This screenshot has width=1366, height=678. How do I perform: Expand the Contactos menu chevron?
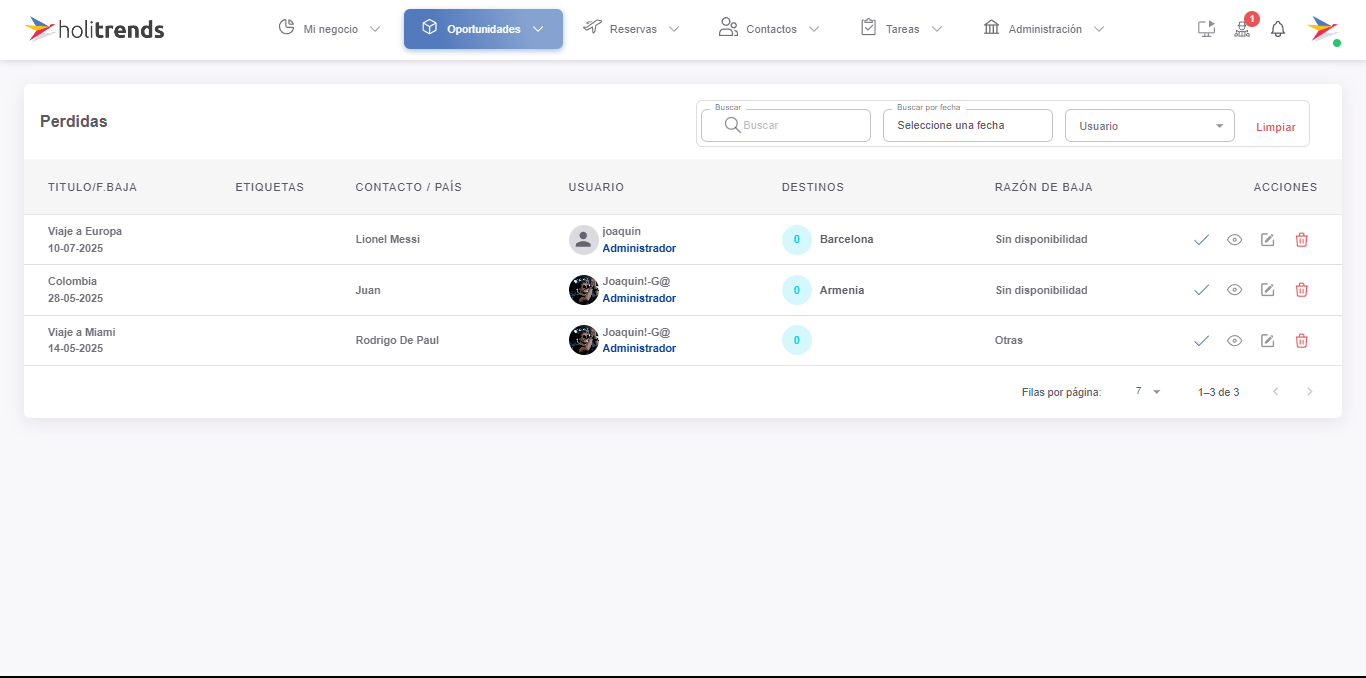[x=814, y=29]
